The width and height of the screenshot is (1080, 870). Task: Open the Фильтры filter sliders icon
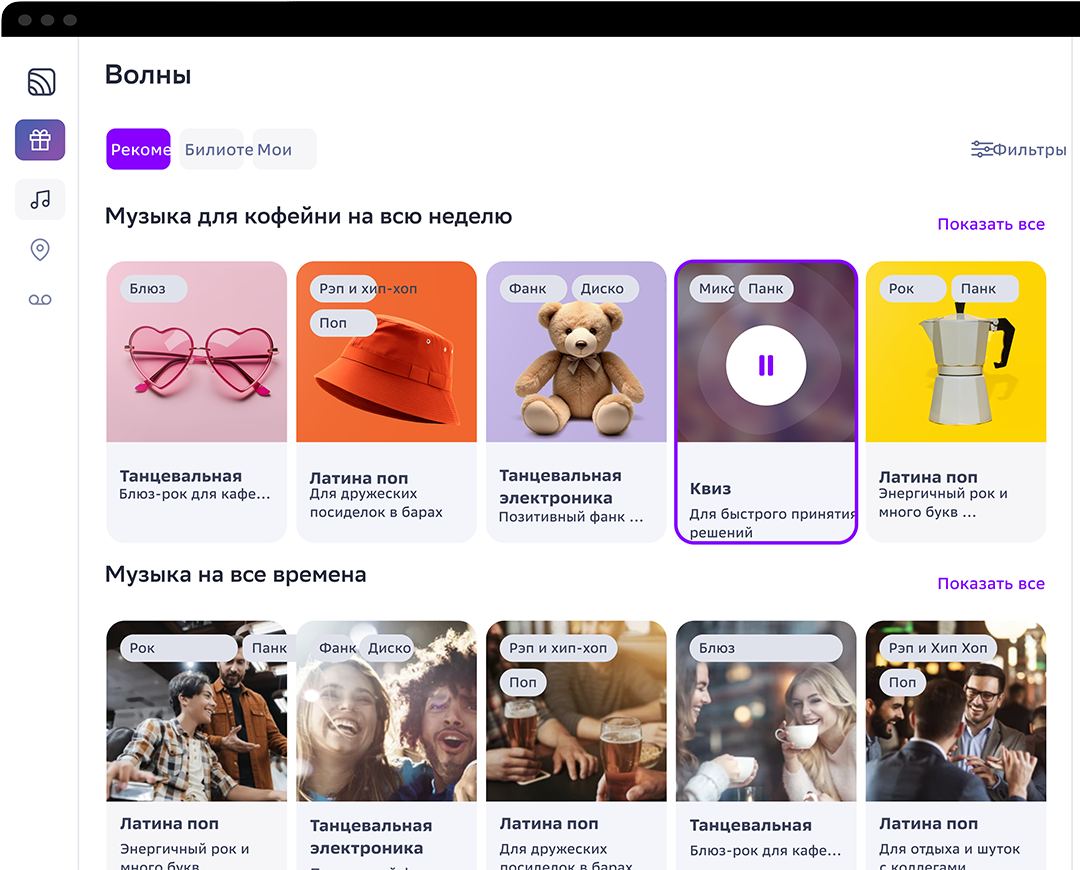[x=982, y=149]
